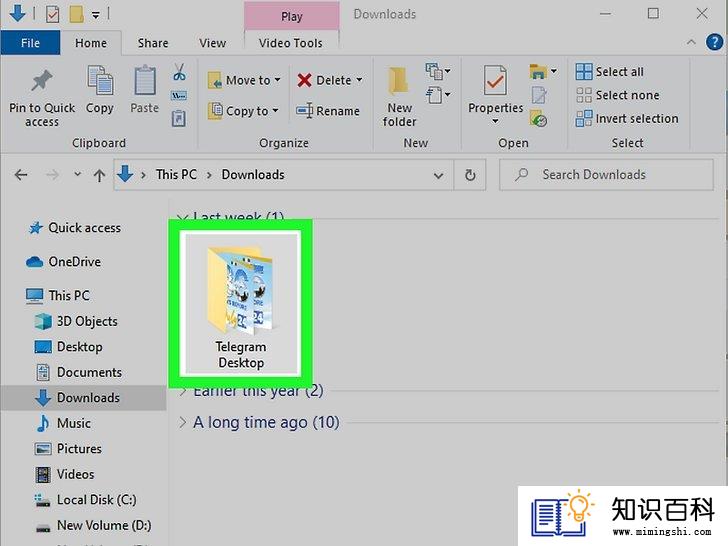
Task: Click the red Delete X icon
Action: click(304, 80)
